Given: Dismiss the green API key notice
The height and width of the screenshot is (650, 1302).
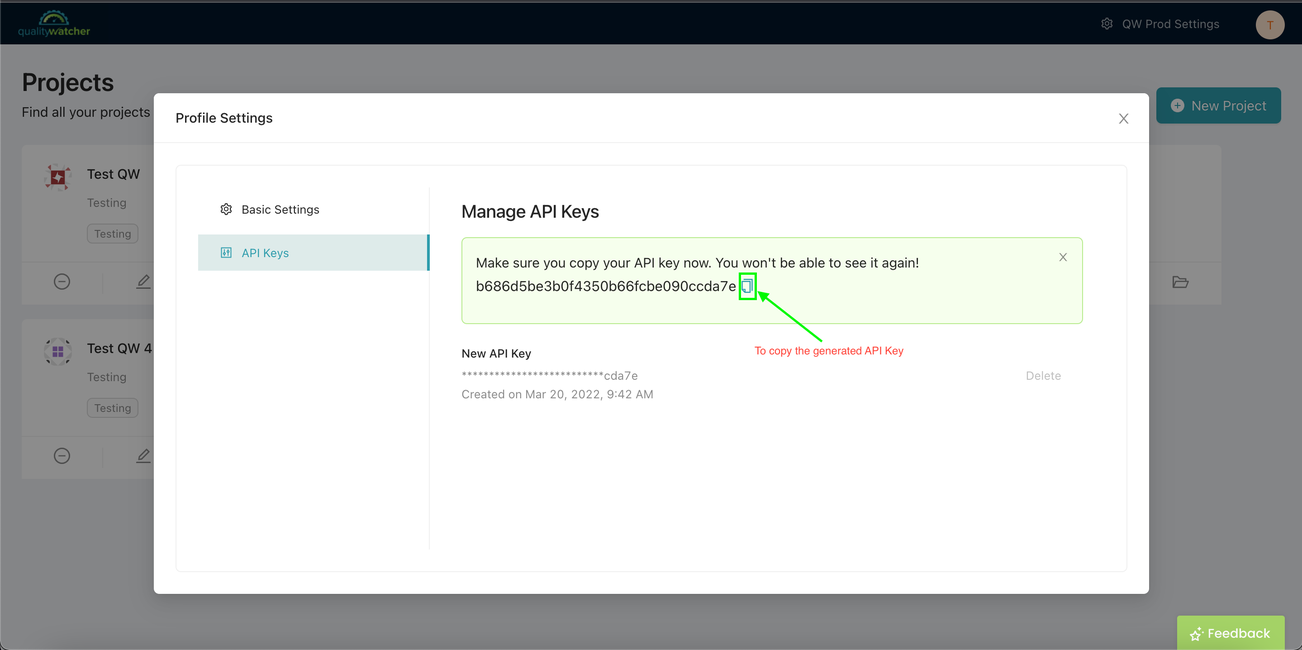Looking at the screenshot, I should (1063, 257).
